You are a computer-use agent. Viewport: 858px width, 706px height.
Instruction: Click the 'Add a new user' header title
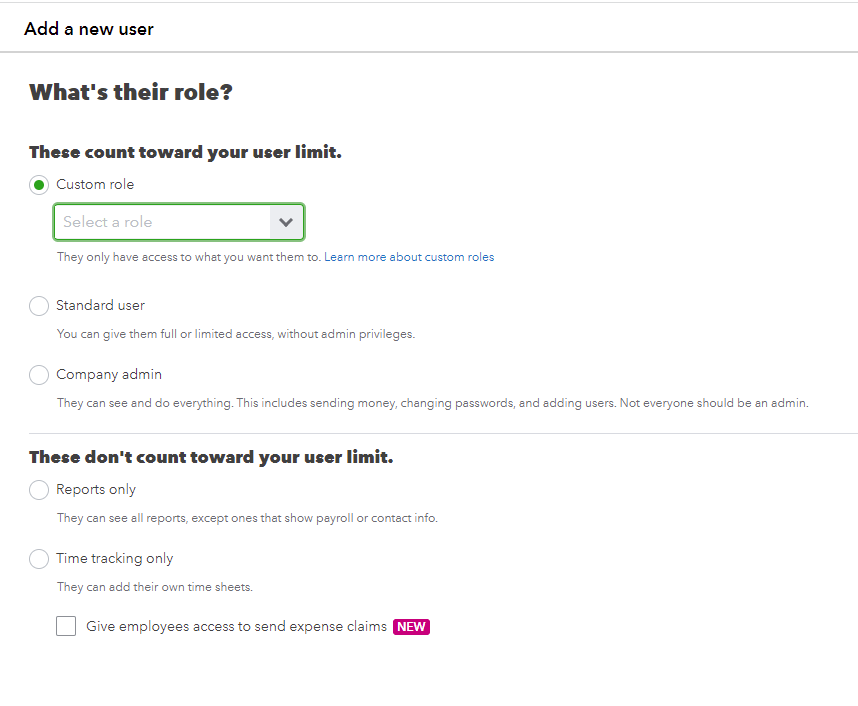click(89, 29)
